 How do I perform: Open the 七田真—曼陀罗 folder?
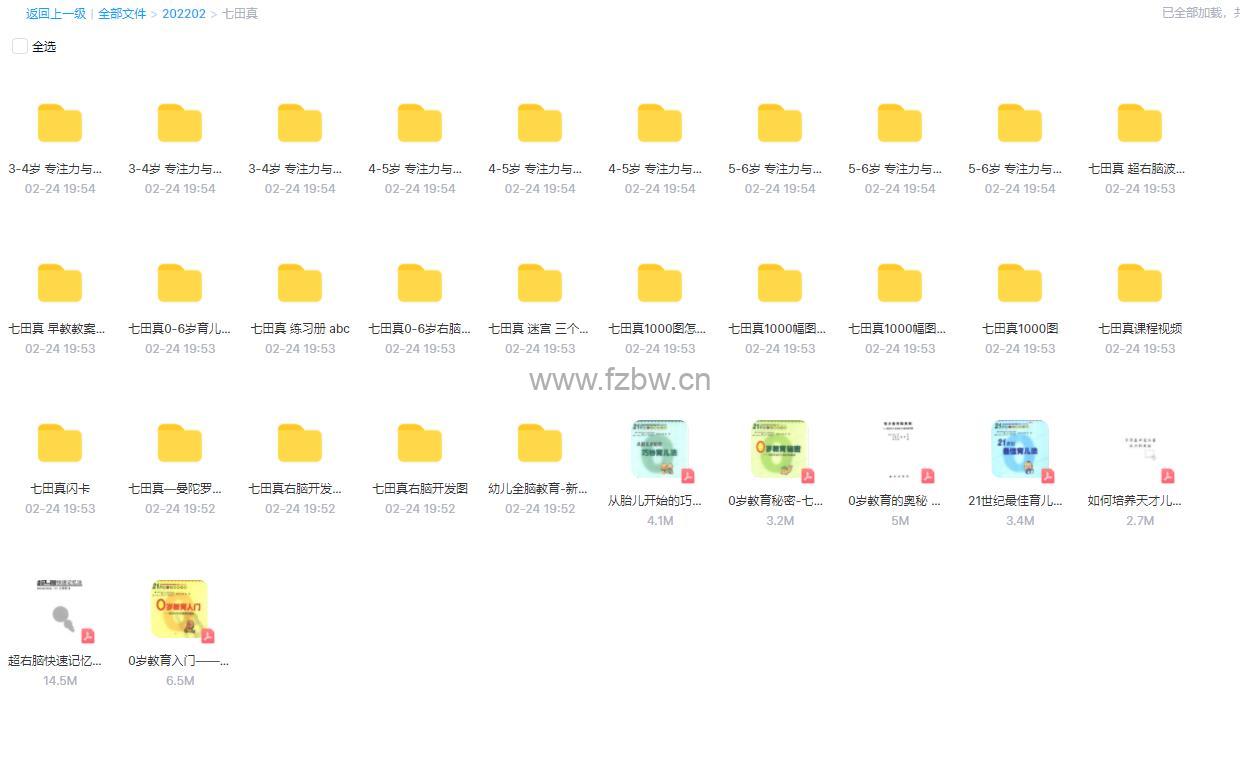tap(180, 444)
